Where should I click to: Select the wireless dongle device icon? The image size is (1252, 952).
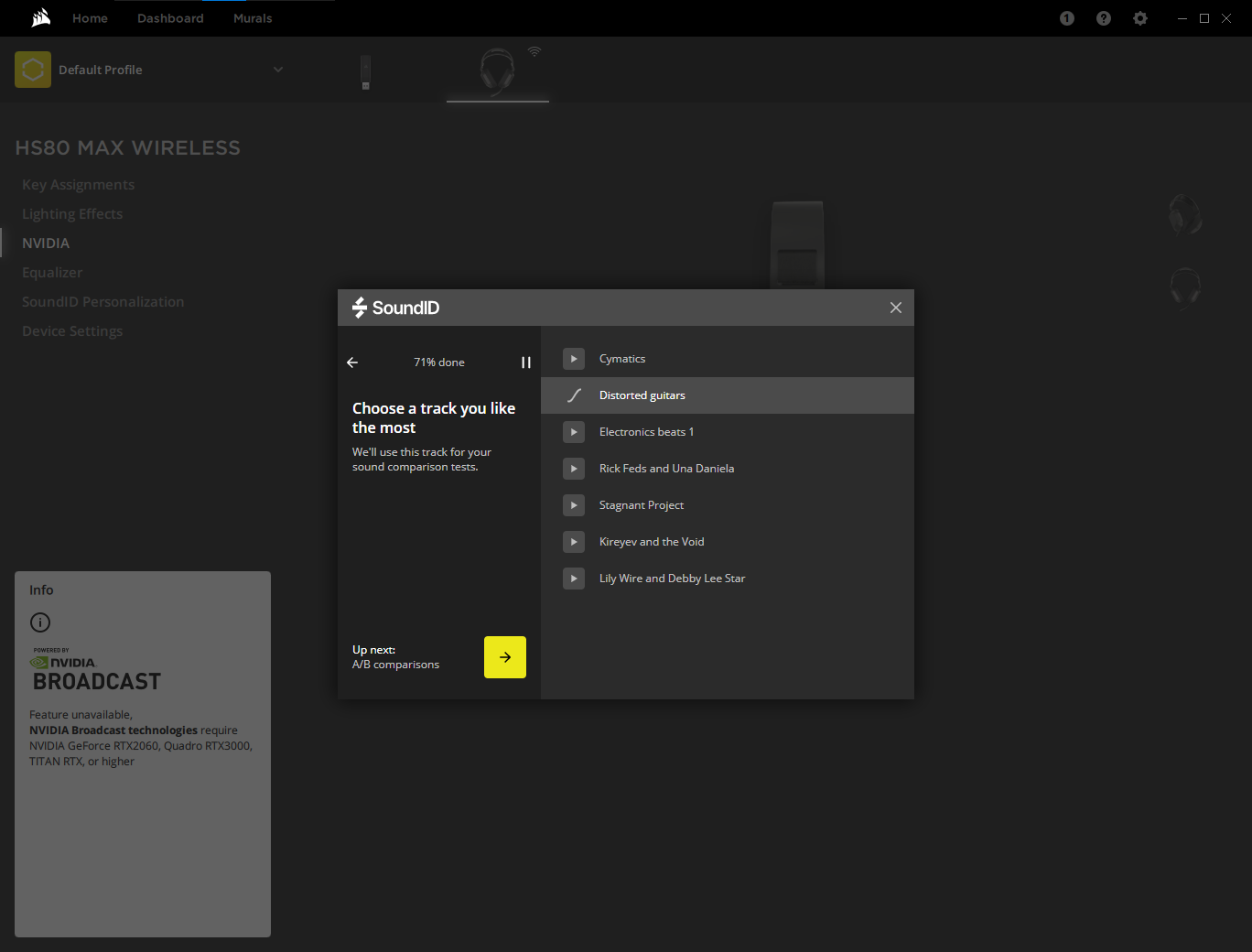pos(365,72)
